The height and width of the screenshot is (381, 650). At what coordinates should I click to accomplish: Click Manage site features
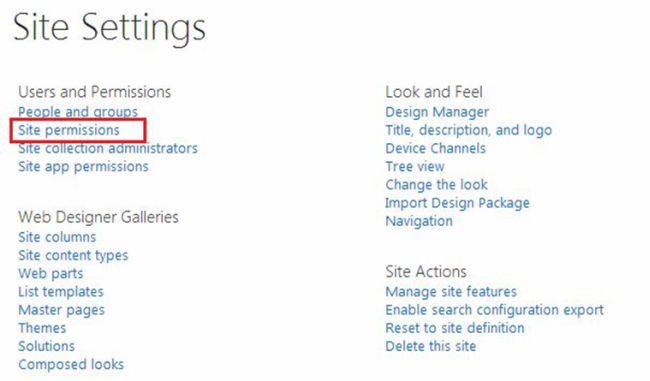click(451, 292)
